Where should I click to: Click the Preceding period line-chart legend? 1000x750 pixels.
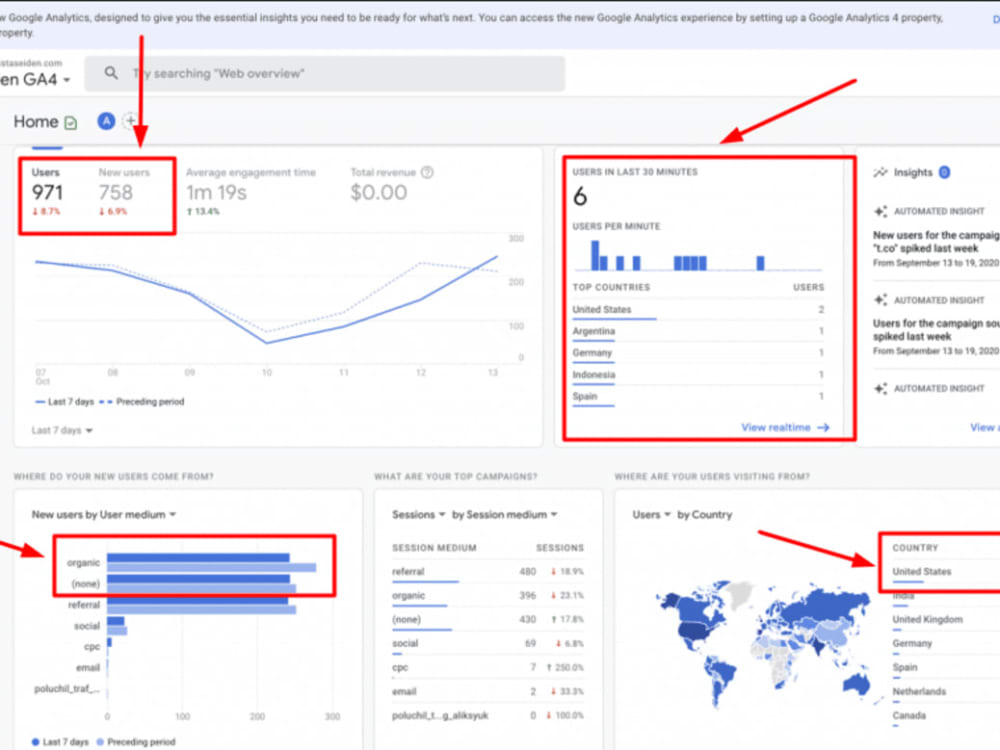(x=142, y=402)
